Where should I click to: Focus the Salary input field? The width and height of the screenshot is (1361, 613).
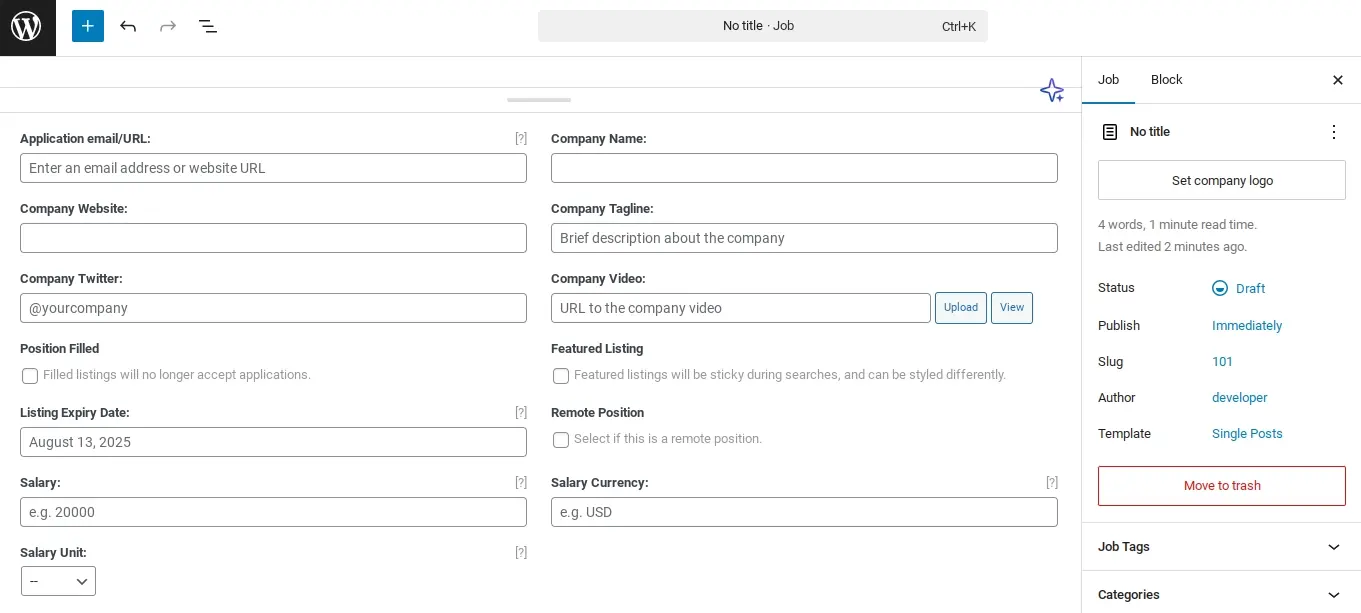point(273,512)
